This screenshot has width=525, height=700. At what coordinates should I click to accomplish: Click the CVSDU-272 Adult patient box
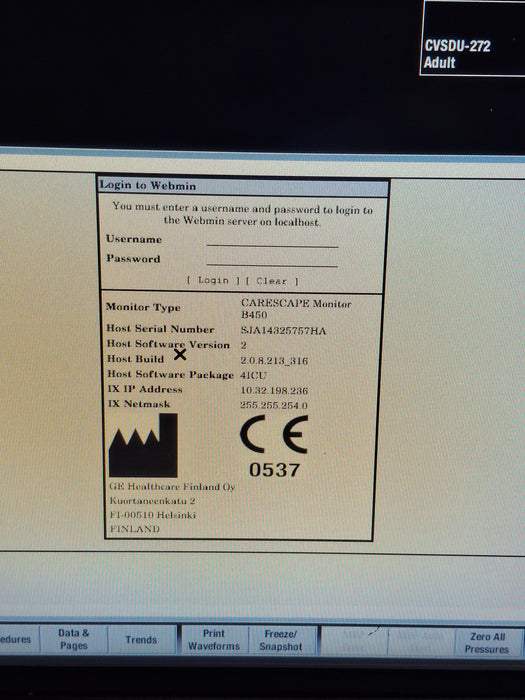(x=473, y=38)
